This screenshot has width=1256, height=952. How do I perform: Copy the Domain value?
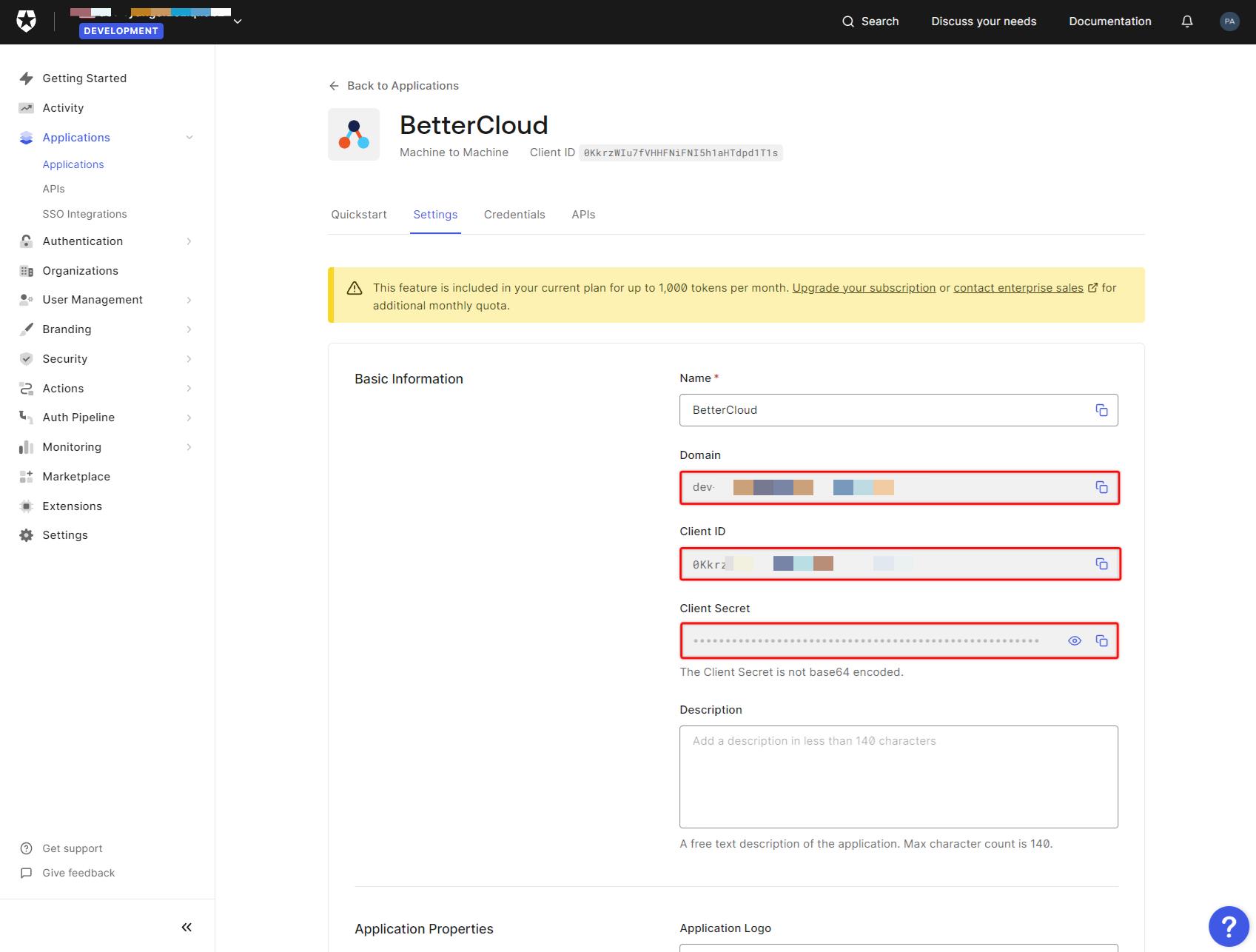point(1102,487)
